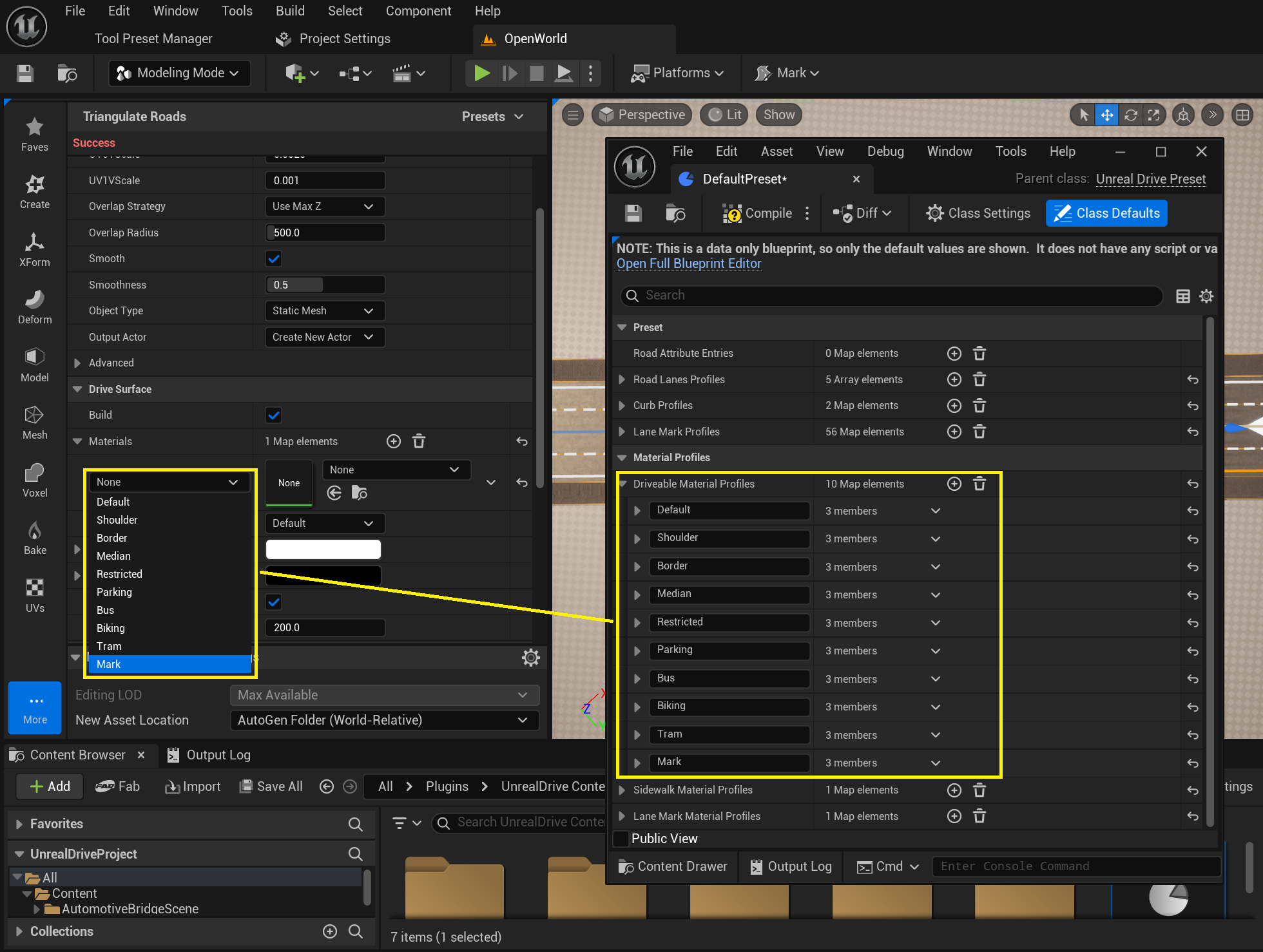Browse to DefaultPreset in Content Browser

pos(675,213)
